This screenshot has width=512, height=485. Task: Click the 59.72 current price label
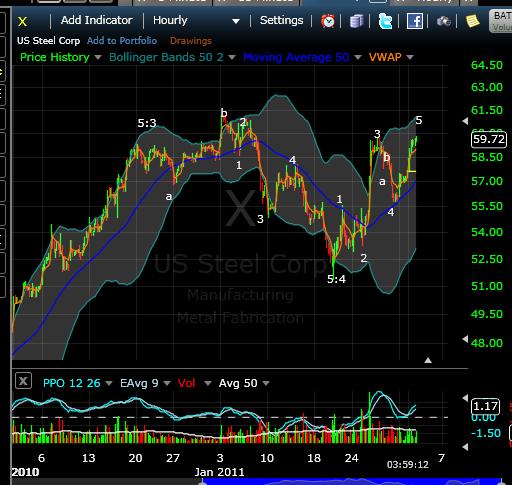pos(489,139)
